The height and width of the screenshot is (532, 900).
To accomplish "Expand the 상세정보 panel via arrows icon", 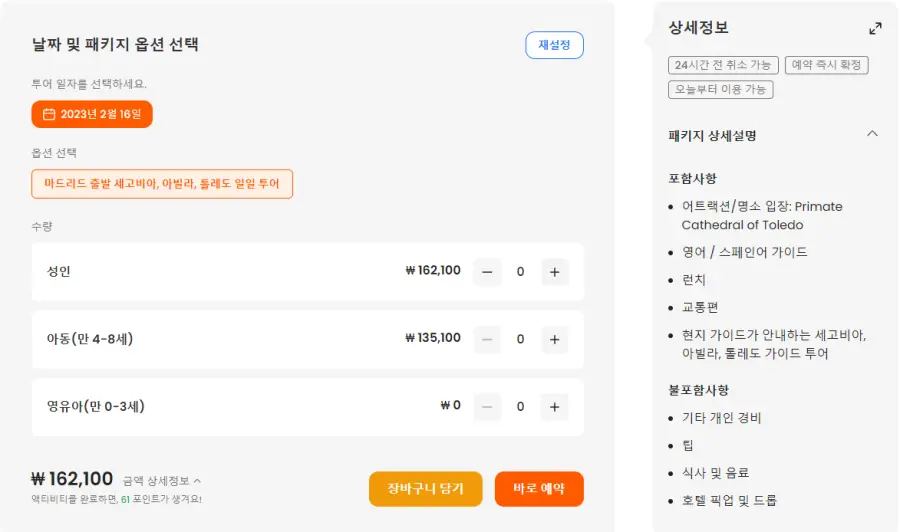I will tap(875, 28).
